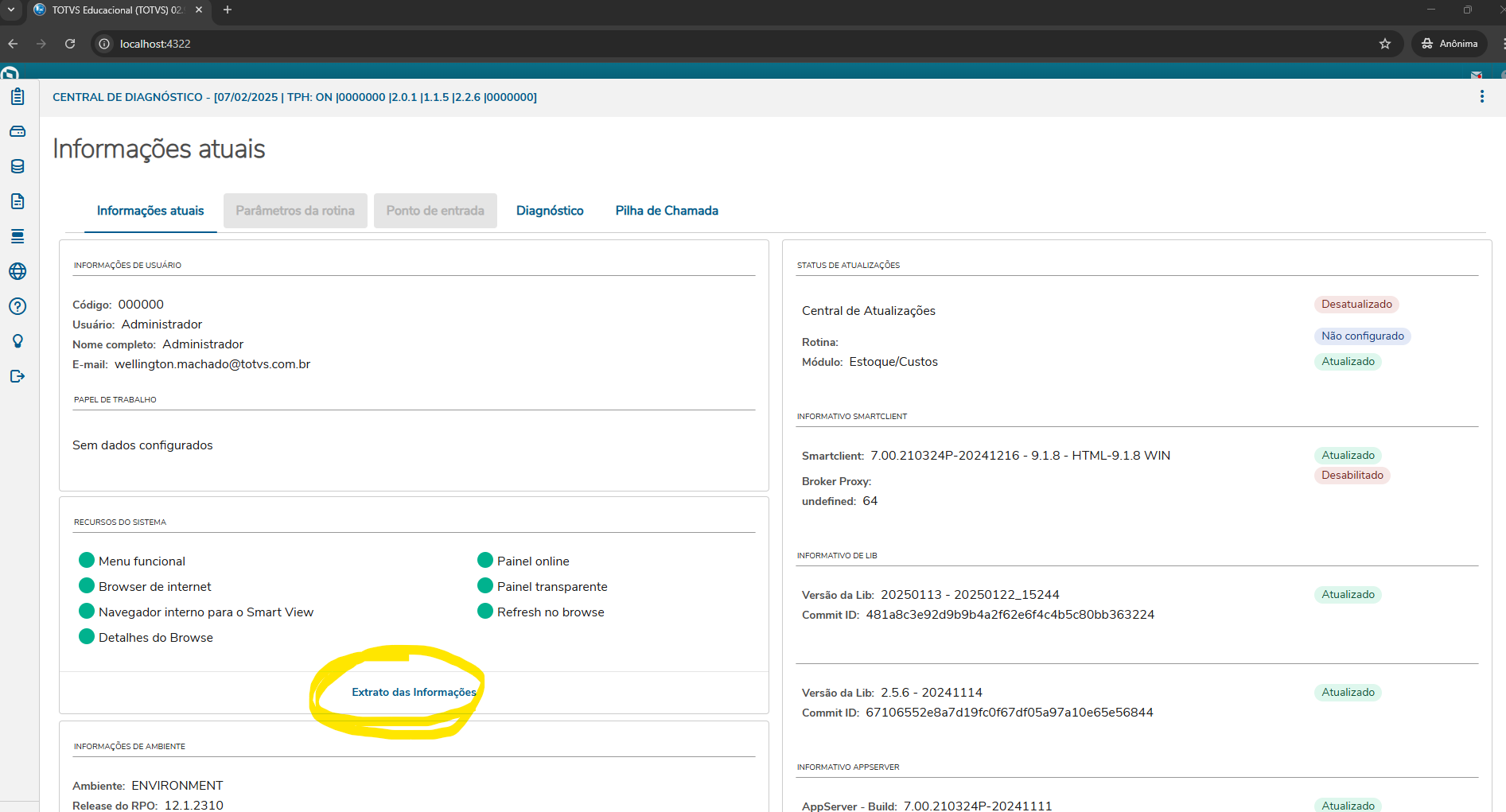Viewport: 1506px width, 812px height.
Task: Click the Atualizado badge beside Lib 20250113
Action: [x=1348, y=595]
